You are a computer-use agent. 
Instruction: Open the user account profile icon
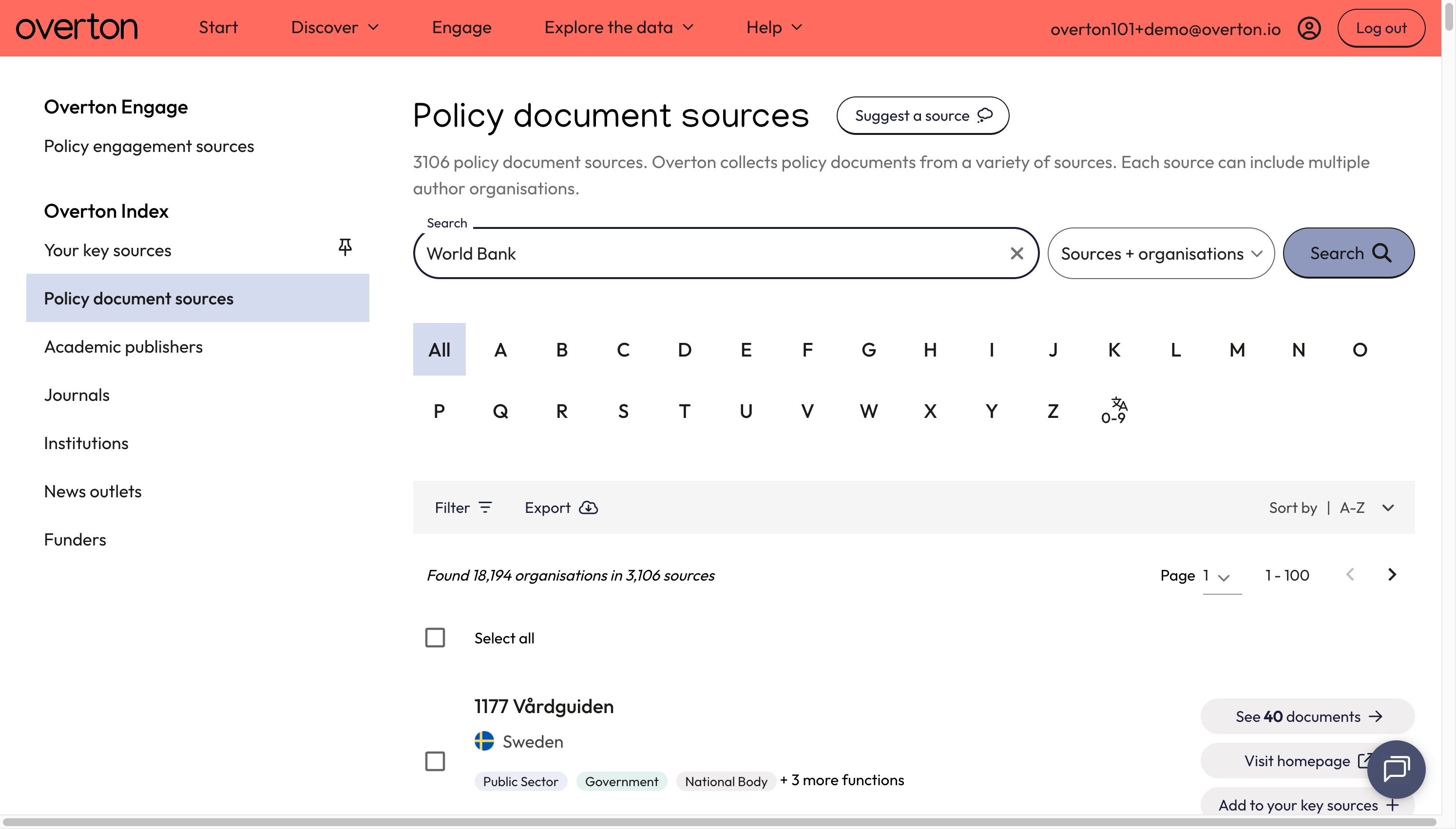coord(1308,28)
